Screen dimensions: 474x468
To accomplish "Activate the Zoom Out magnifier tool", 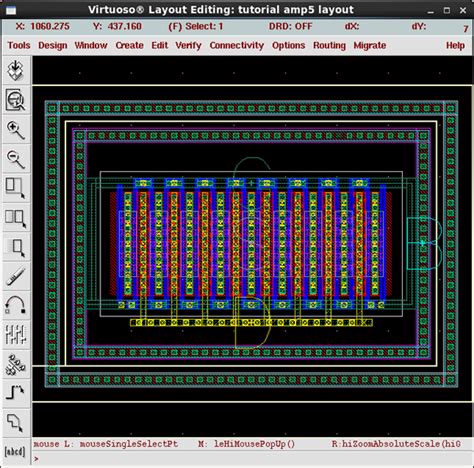I will pyautogui.click(x=15, y=159).
